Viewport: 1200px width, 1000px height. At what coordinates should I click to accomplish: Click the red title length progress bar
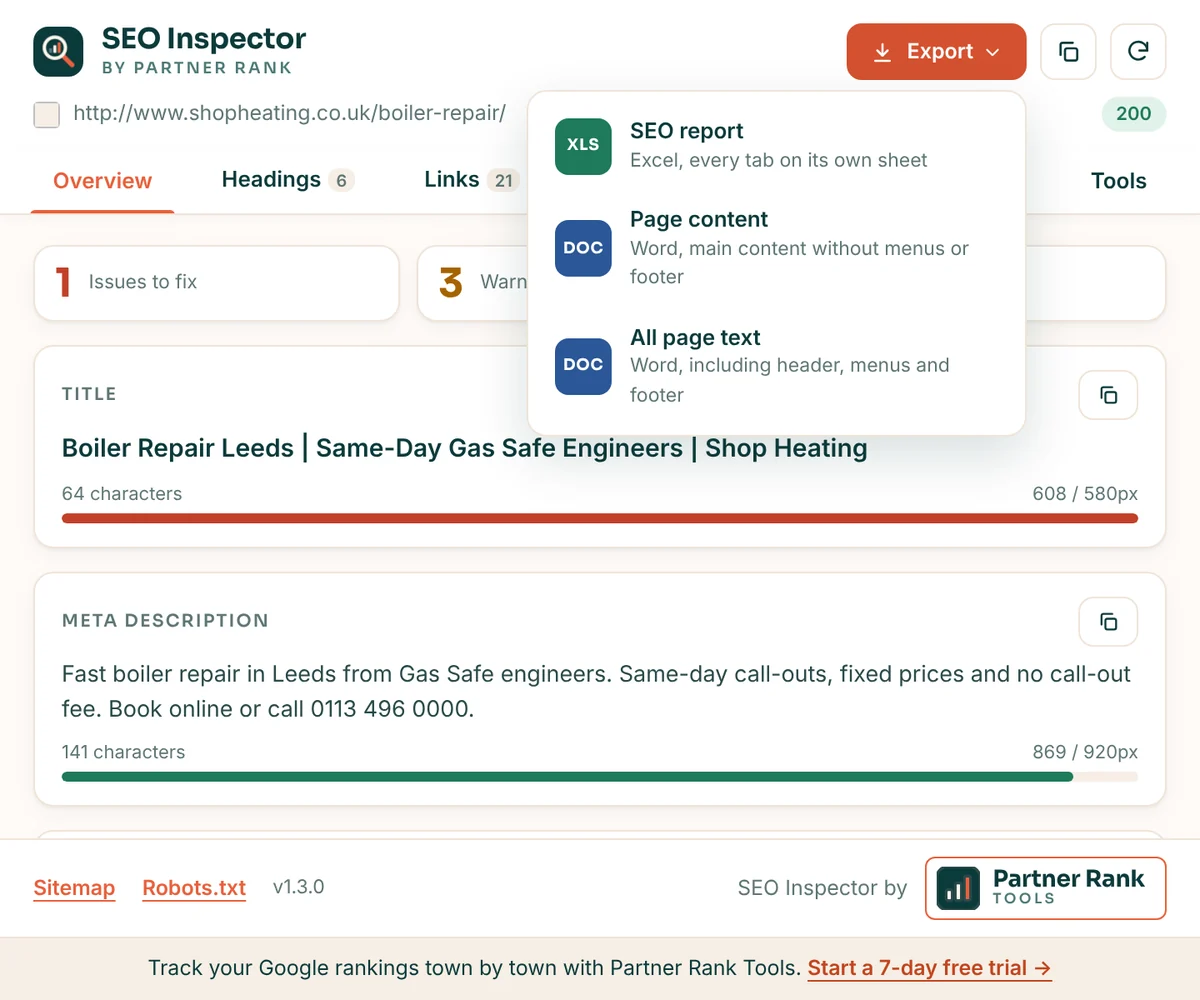[x=600, y=518]
